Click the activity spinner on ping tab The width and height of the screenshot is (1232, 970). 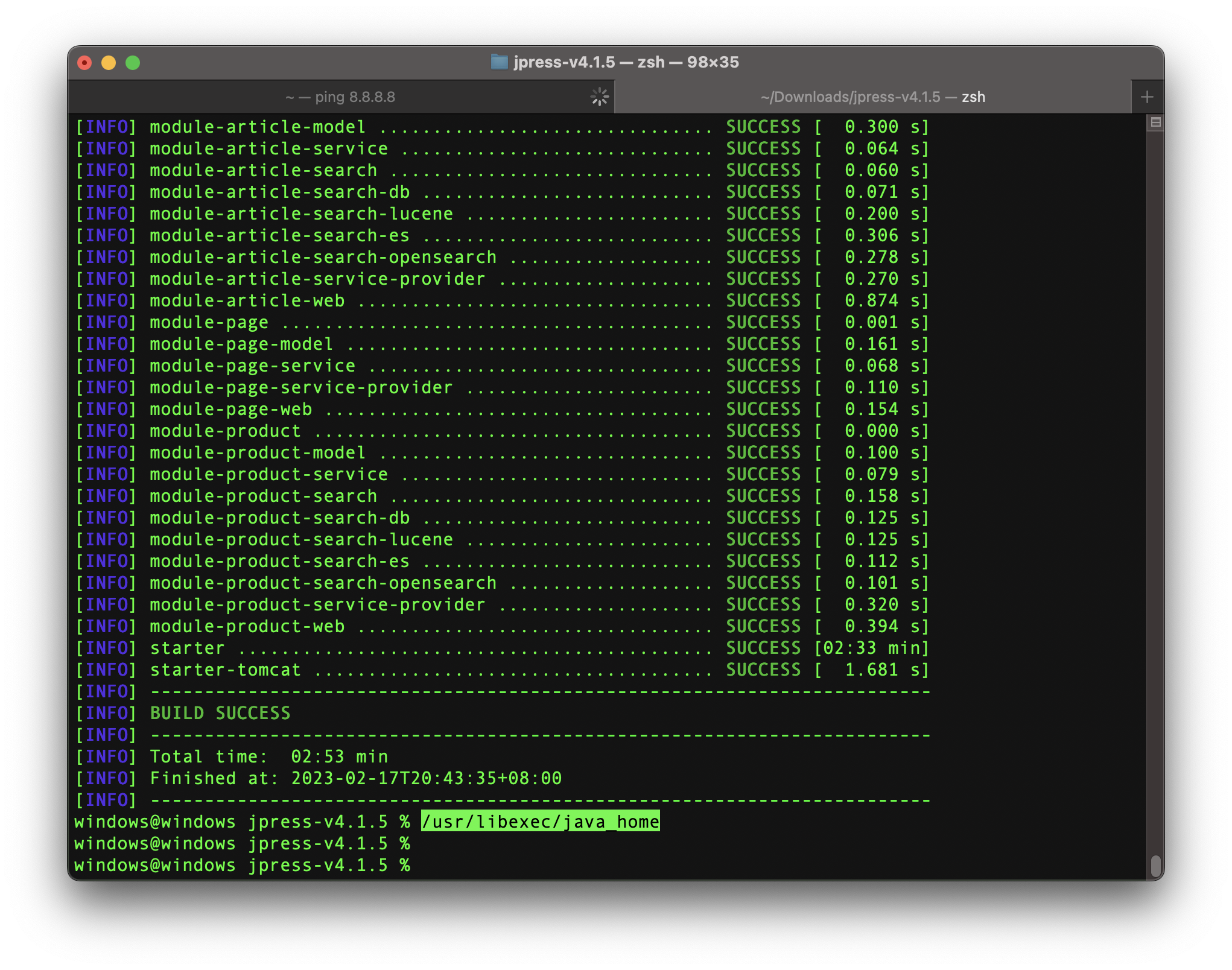point(599,97)
